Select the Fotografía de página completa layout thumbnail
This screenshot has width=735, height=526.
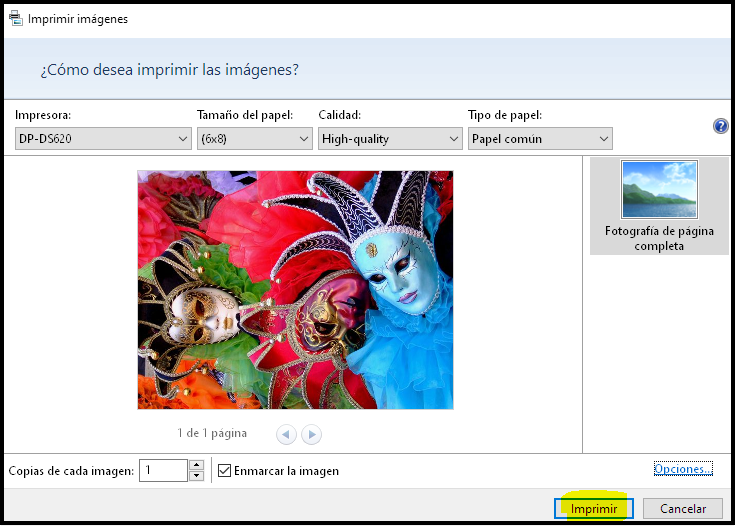pyautogui.click(x=659, y=206)
